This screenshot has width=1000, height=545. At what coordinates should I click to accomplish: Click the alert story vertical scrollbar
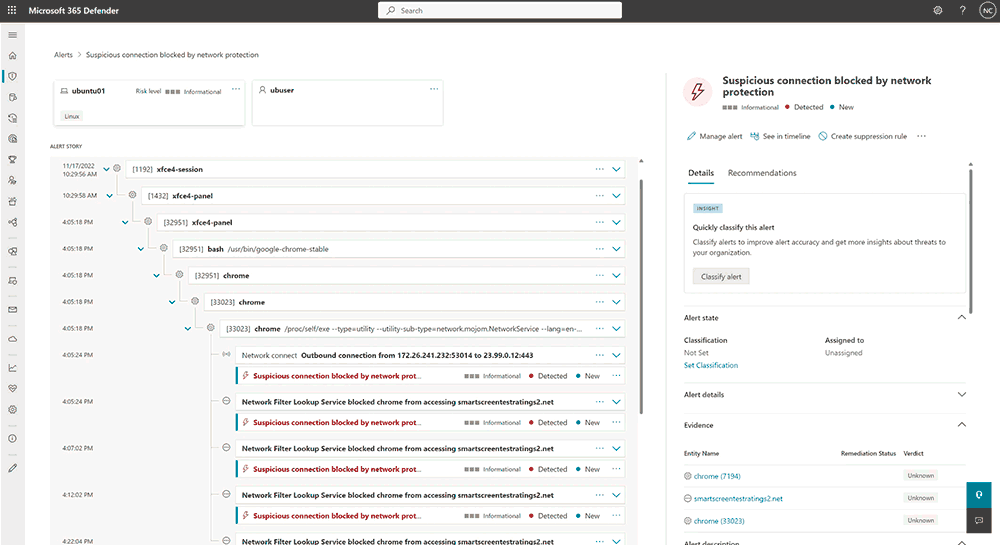point(641,296)
